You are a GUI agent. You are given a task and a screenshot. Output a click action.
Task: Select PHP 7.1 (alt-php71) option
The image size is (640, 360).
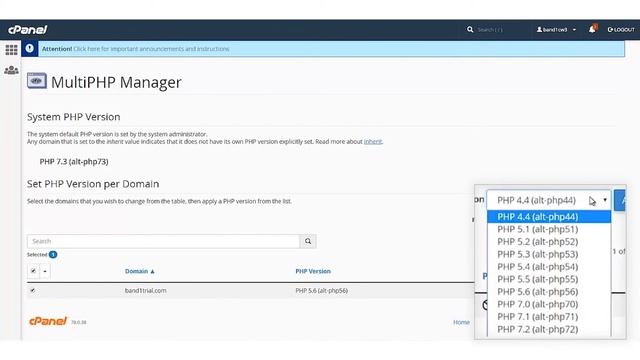(549, 317)
